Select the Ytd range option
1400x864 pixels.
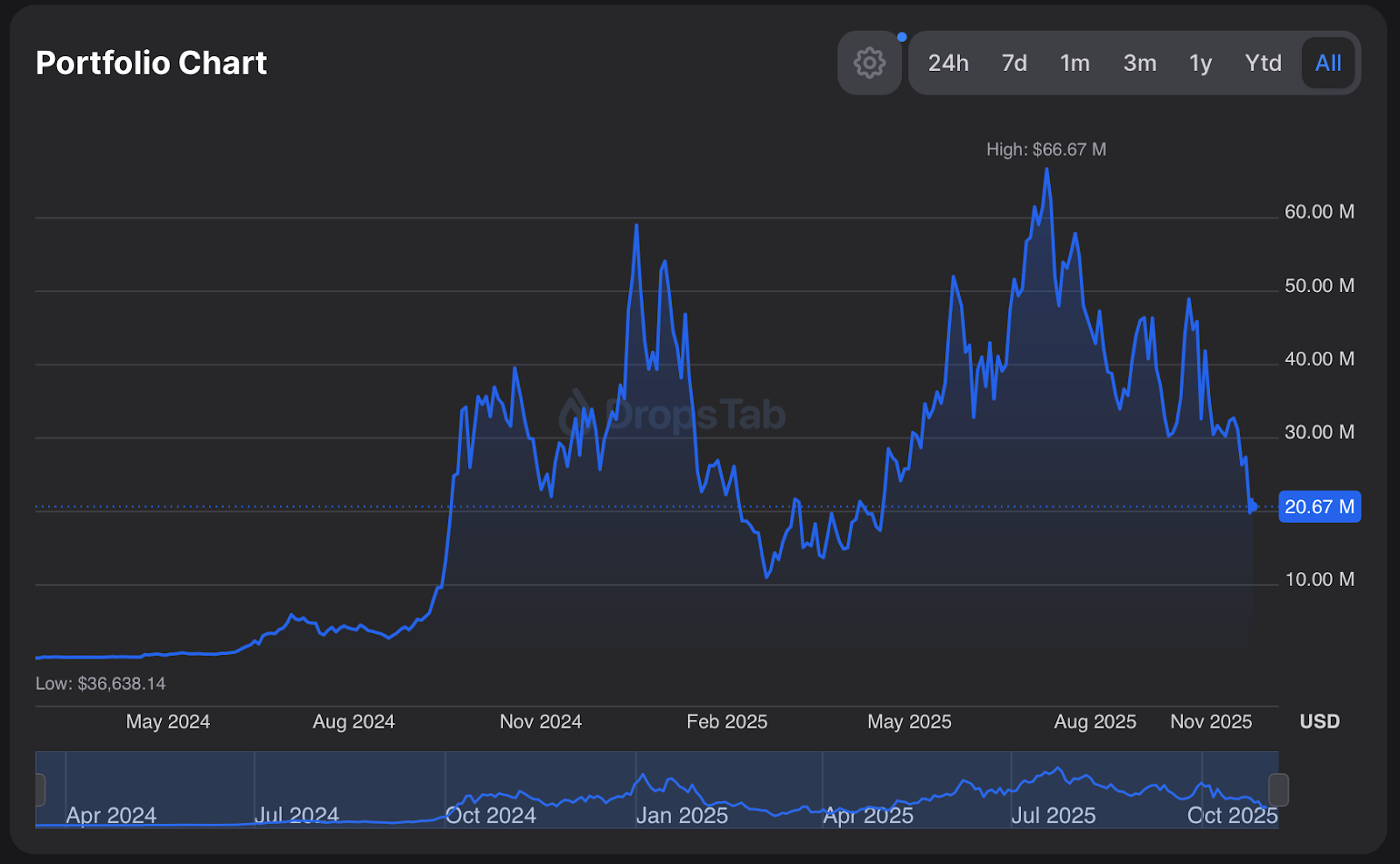pyautogui.click(x=1263, y=63)
